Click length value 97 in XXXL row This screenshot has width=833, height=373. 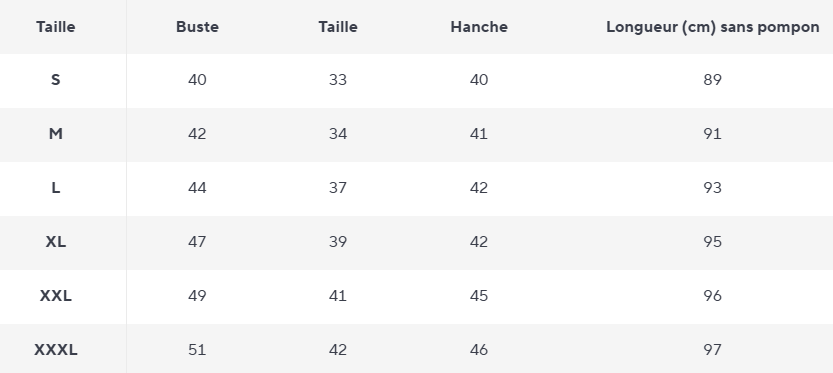712,350
